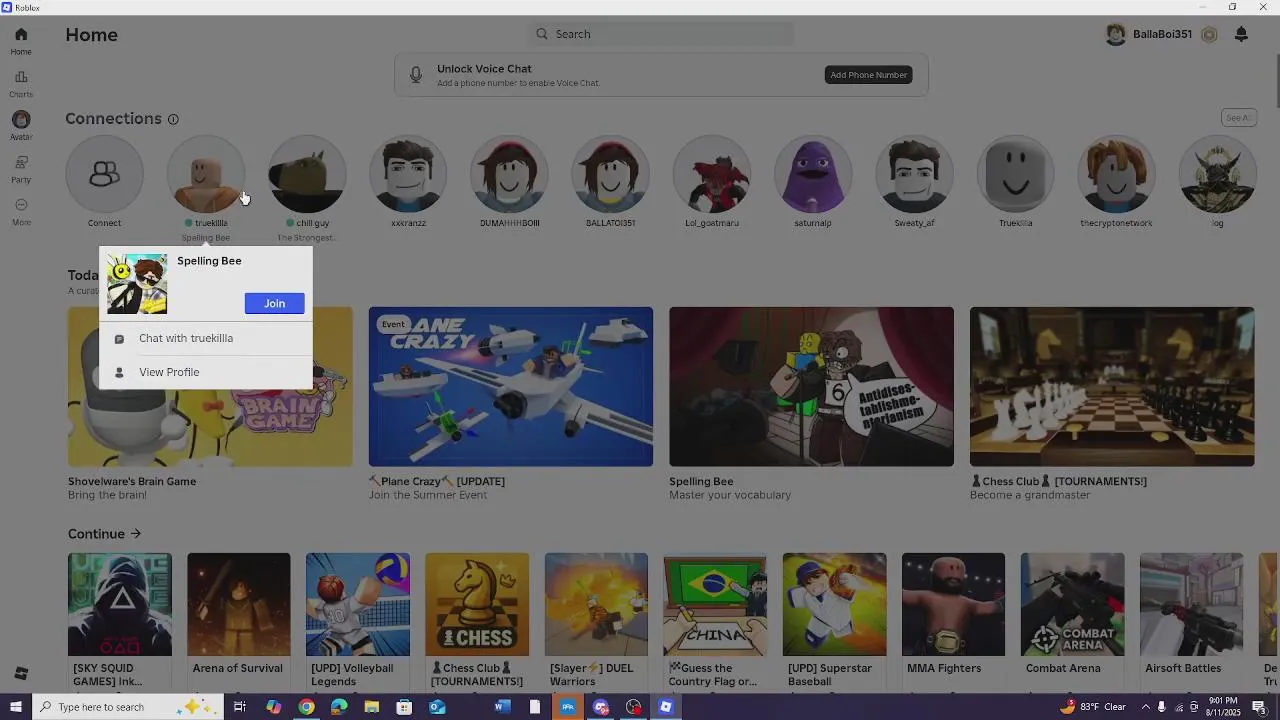Screen dimensions: 1280x720
Task: Select View Profile in popup
Action: point(205,372)
